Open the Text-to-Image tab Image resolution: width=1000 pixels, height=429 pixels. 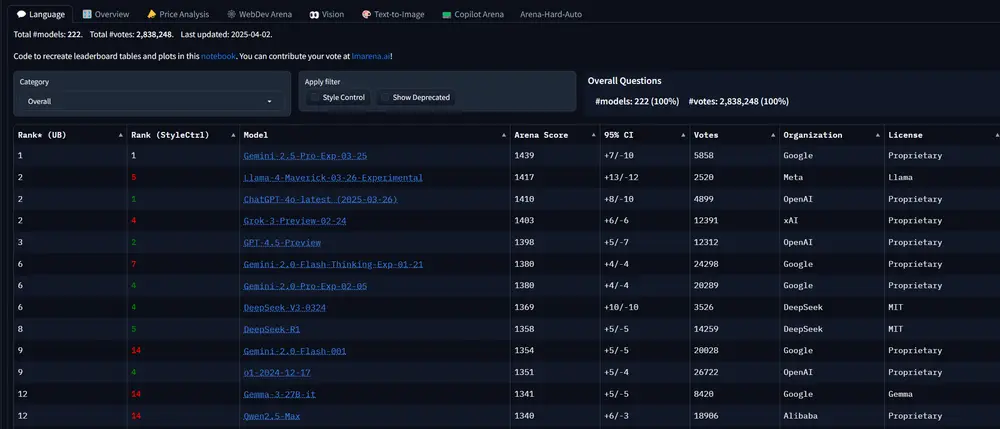point(393,14)
